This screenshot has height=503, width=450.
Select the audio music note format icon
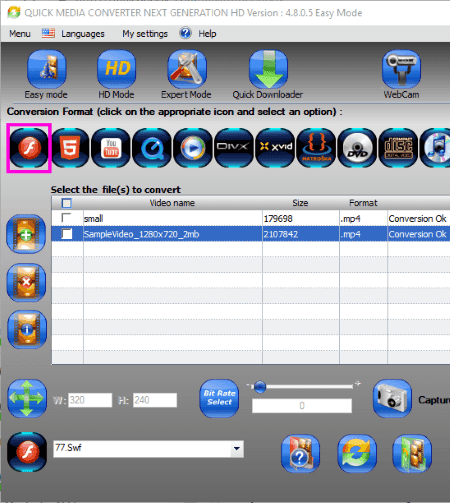click(436, 148)
